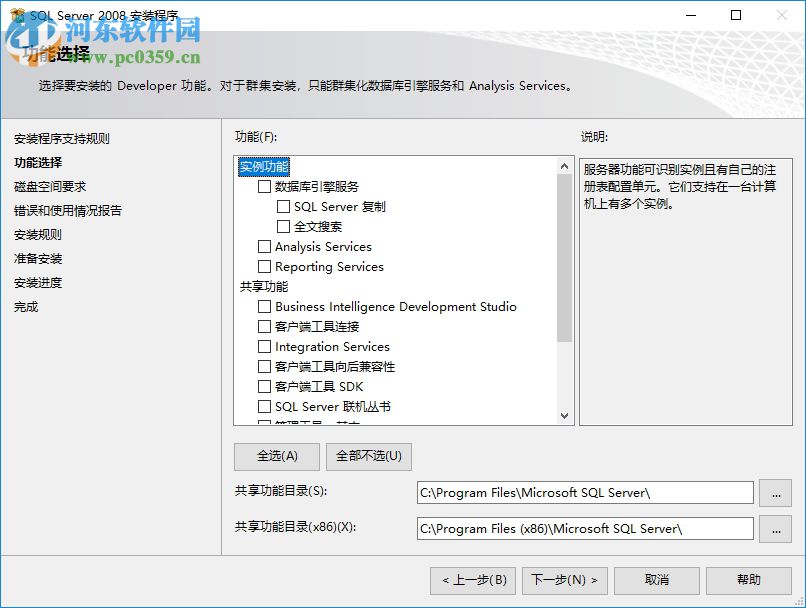Enable the 数据库引擎服务 checkbox

263,185
